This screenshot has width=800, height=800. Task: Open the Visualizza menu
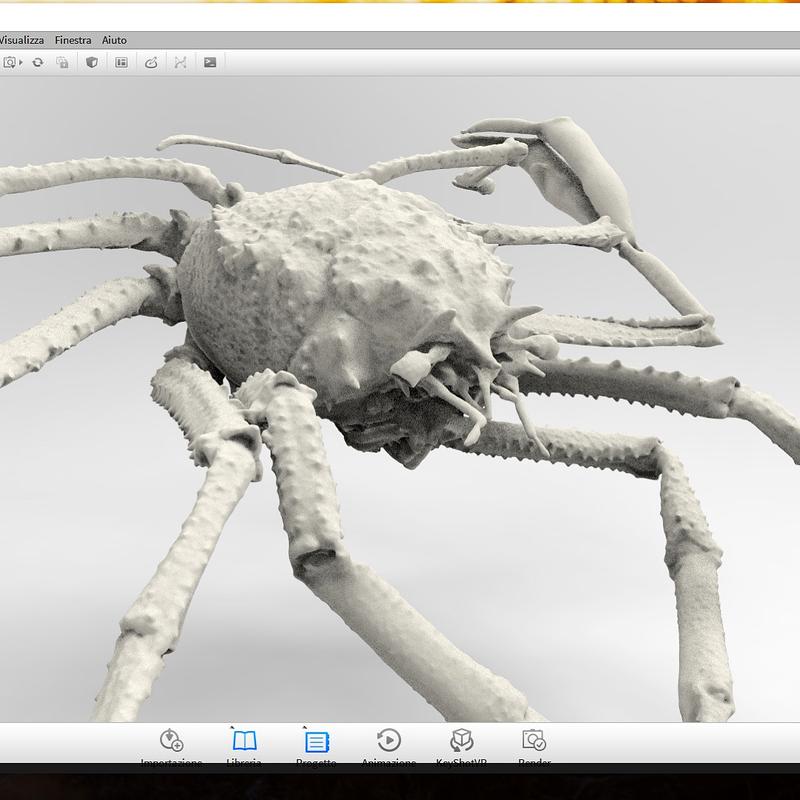coord(22,40)
